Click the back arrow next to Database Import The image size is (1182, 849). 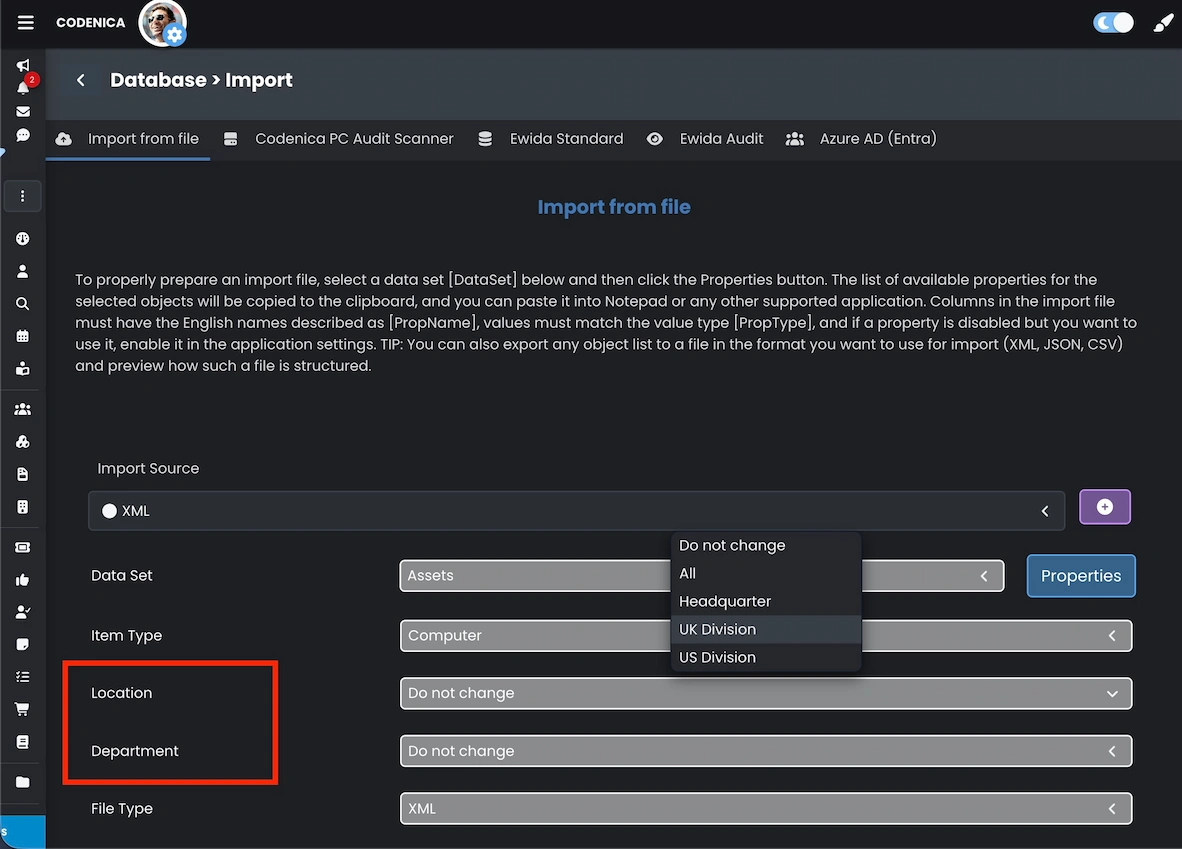(x=80, y=80)
